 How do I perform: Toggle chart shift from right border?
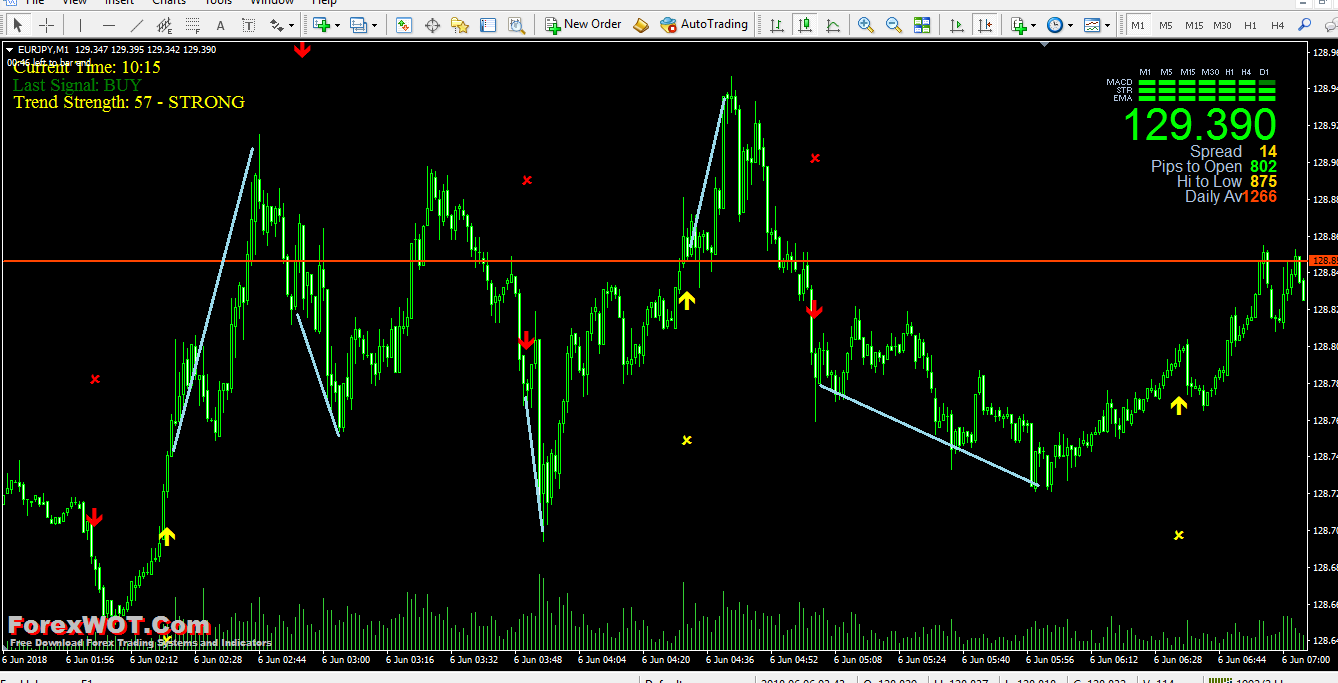click(x=985, y=24)
